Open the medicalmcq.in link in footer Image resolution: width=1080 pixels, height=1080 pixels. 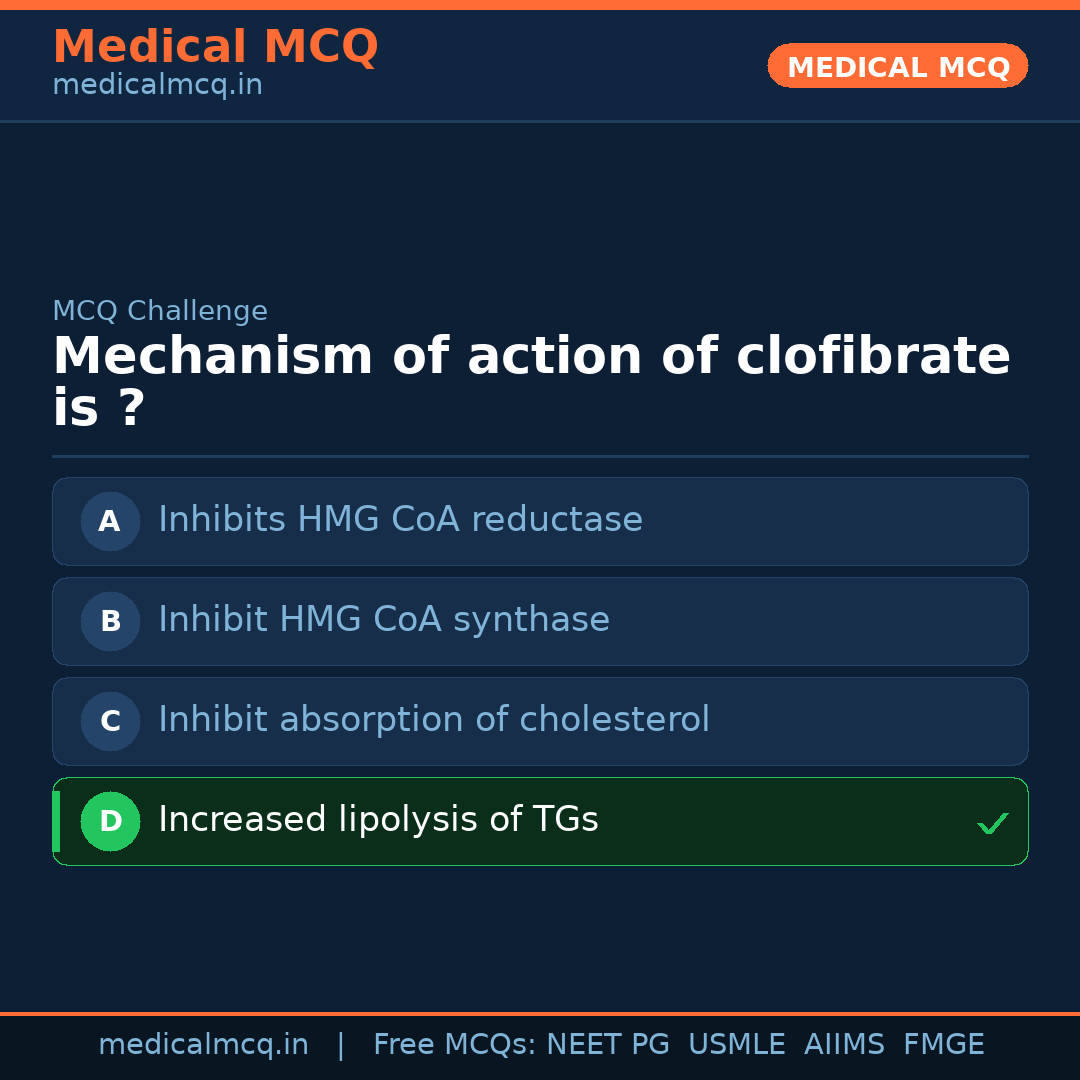click(x=203, y=1045)
